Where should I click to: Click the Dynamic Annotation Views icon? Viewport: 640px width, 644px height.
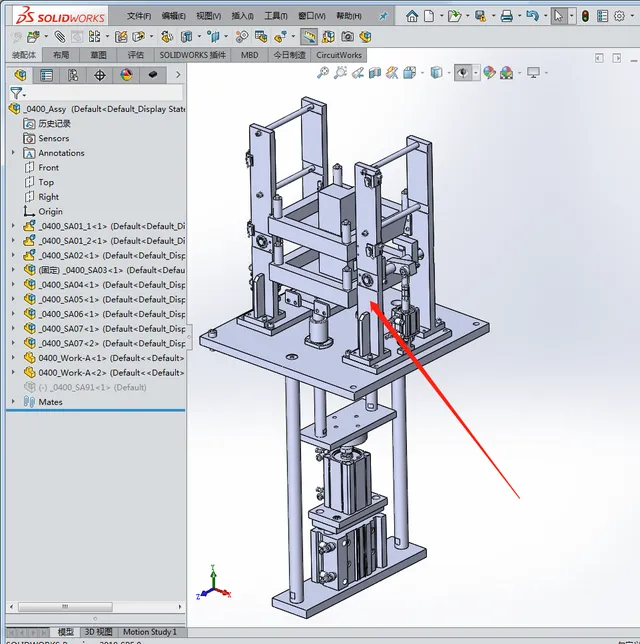click(x=392, y=73)
